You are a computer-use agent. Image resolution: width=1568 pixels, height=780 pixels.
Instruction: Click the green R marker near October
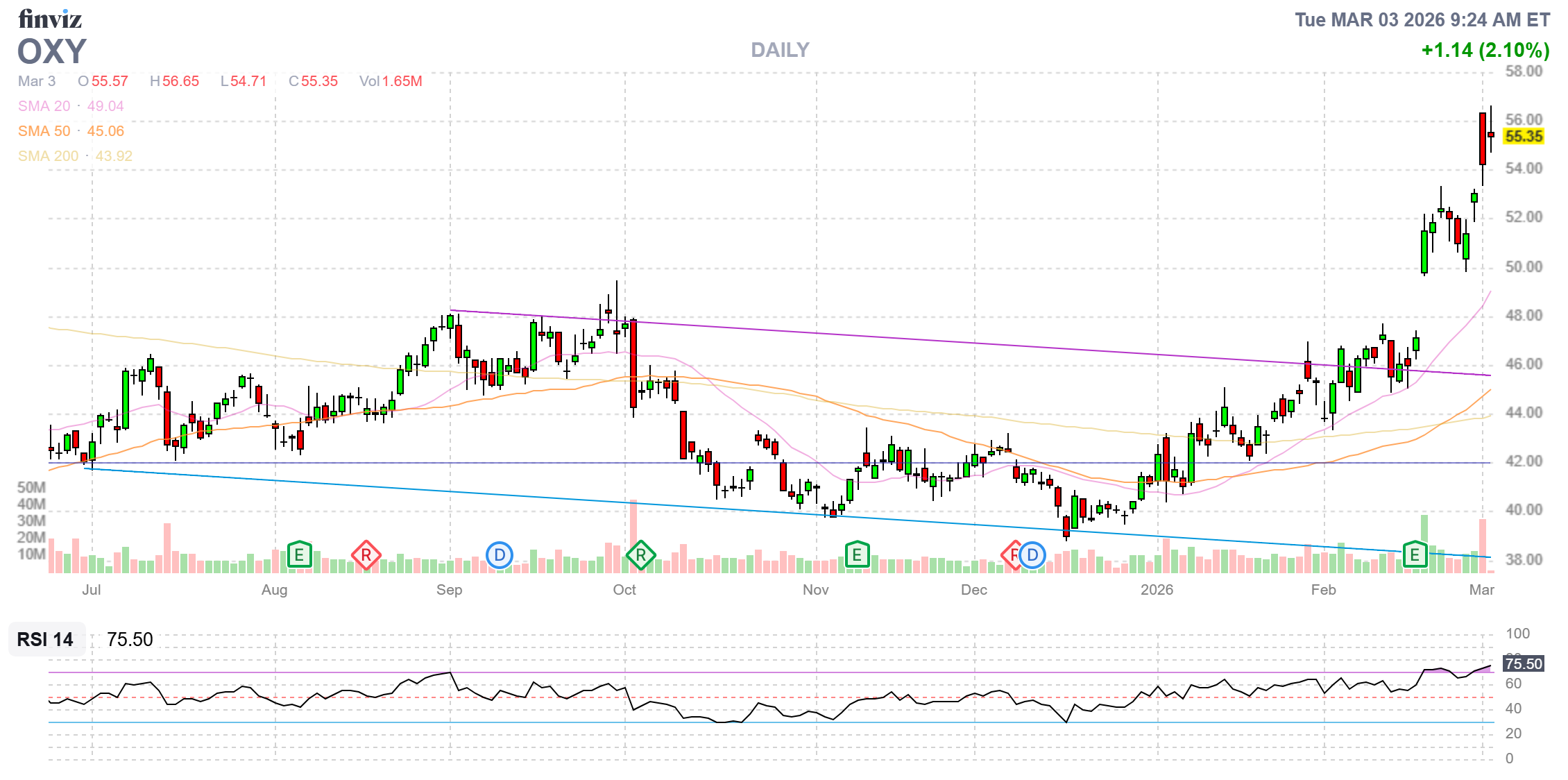coord(640,555)
